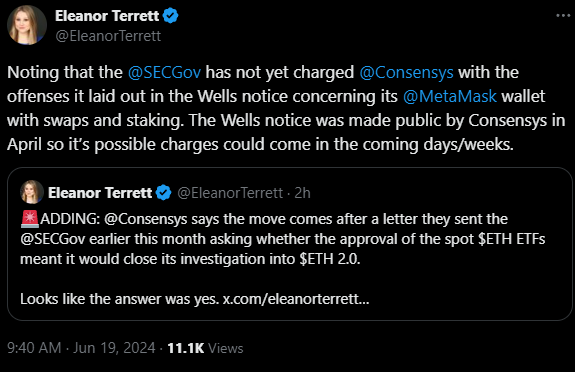Click the small avatar in quoted tweet
The image size is (575, 372).
32,192
